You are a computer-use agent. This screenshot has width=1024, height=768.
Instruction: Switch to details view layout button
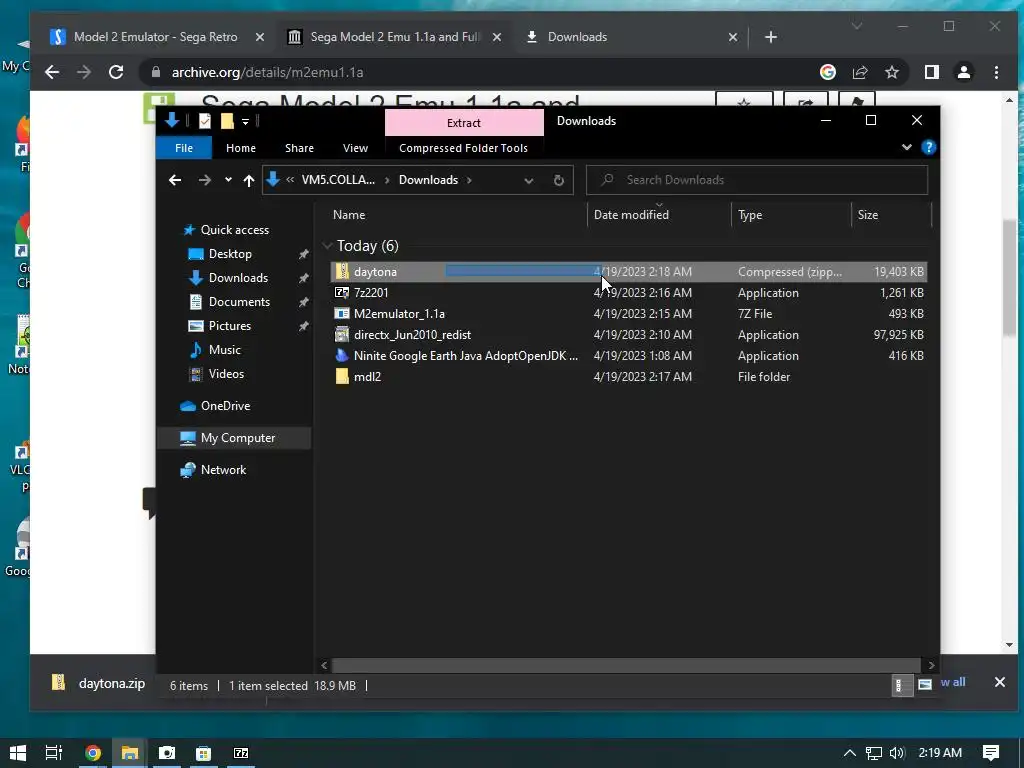pos(902,685)
